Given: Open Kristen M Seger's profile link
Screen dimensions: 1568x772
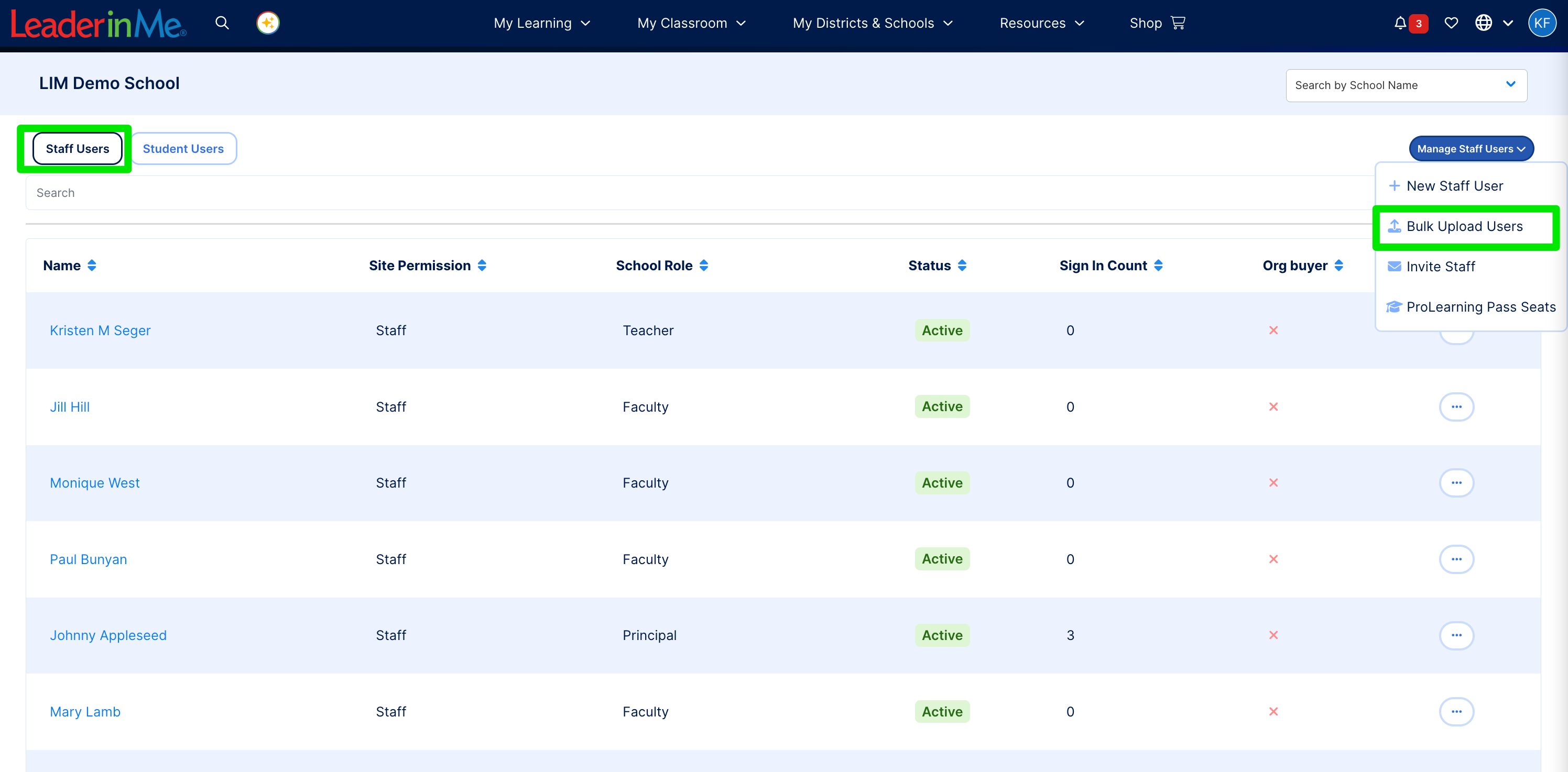Looking at the screenshot, I should pos(101,330).
